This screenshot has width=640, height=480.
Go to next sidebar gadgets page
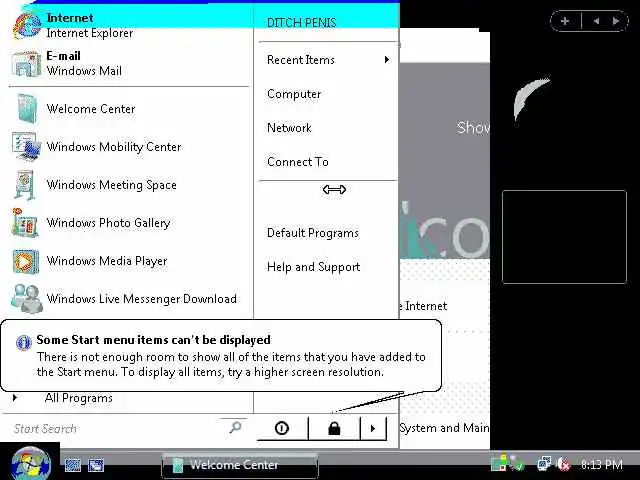[x=616, y=21]
